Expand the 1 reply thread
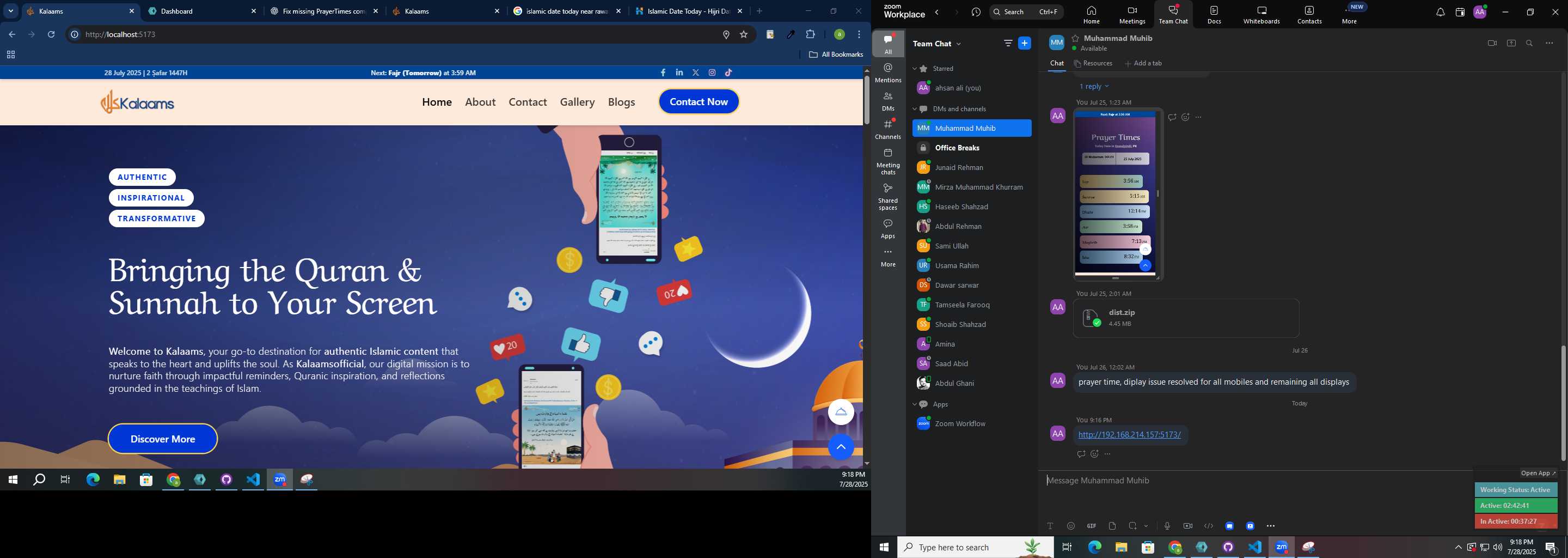Screen dimensions: 1568x558 click(x=1094, y=87)
